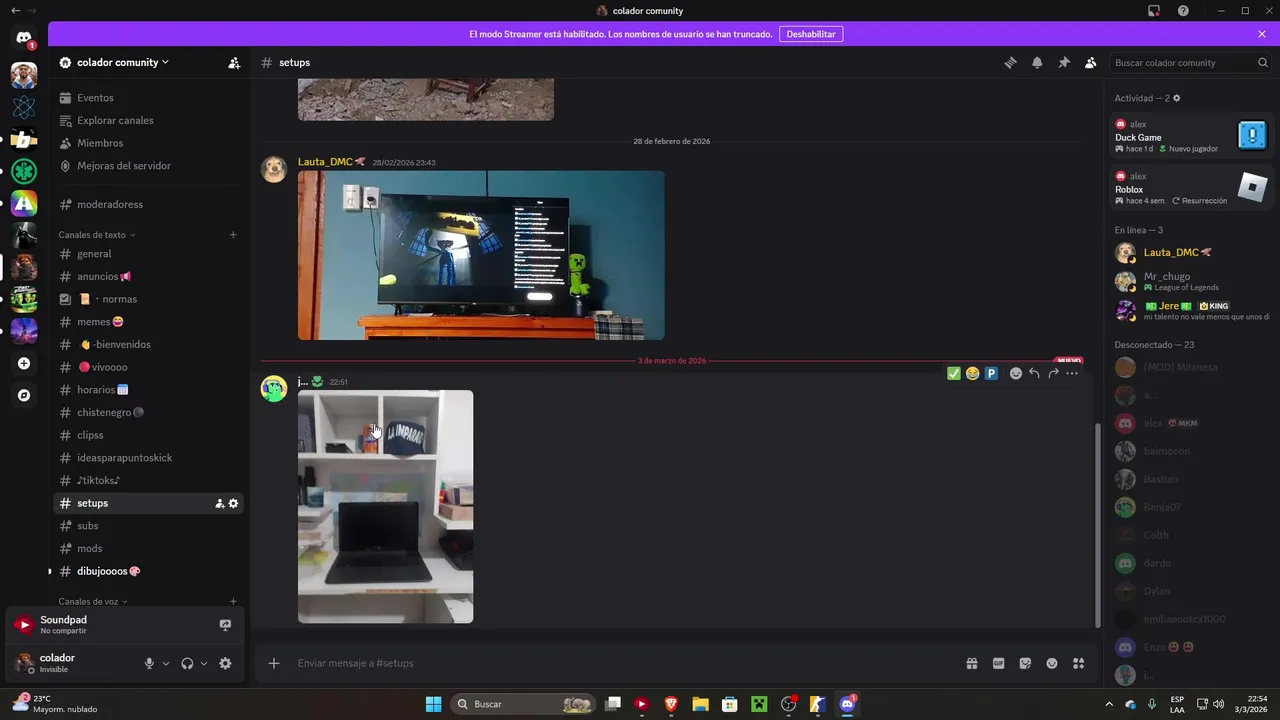
Task: Open Windows Start menu
Action: [433, 704]
